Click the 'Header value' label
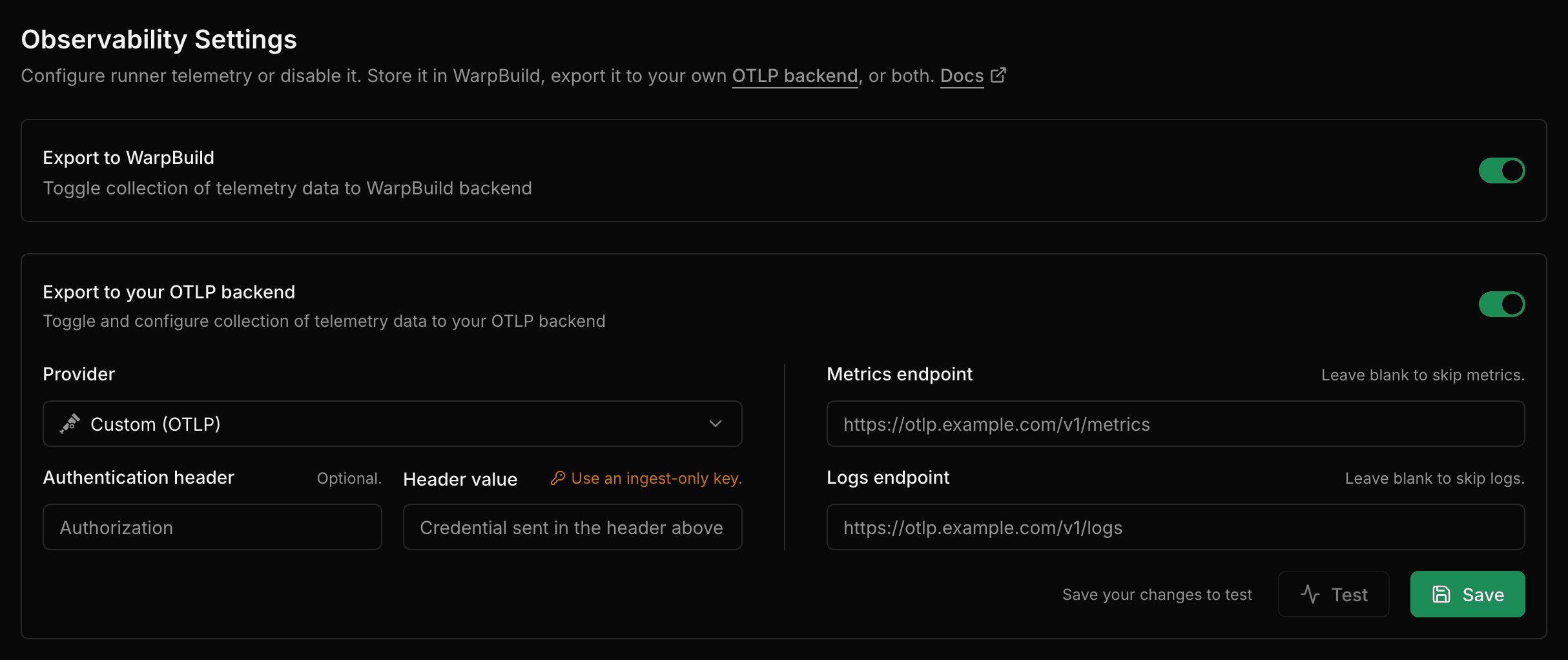Image resolution: width=1568 pixels, height=660 pixels. point(460,479)
